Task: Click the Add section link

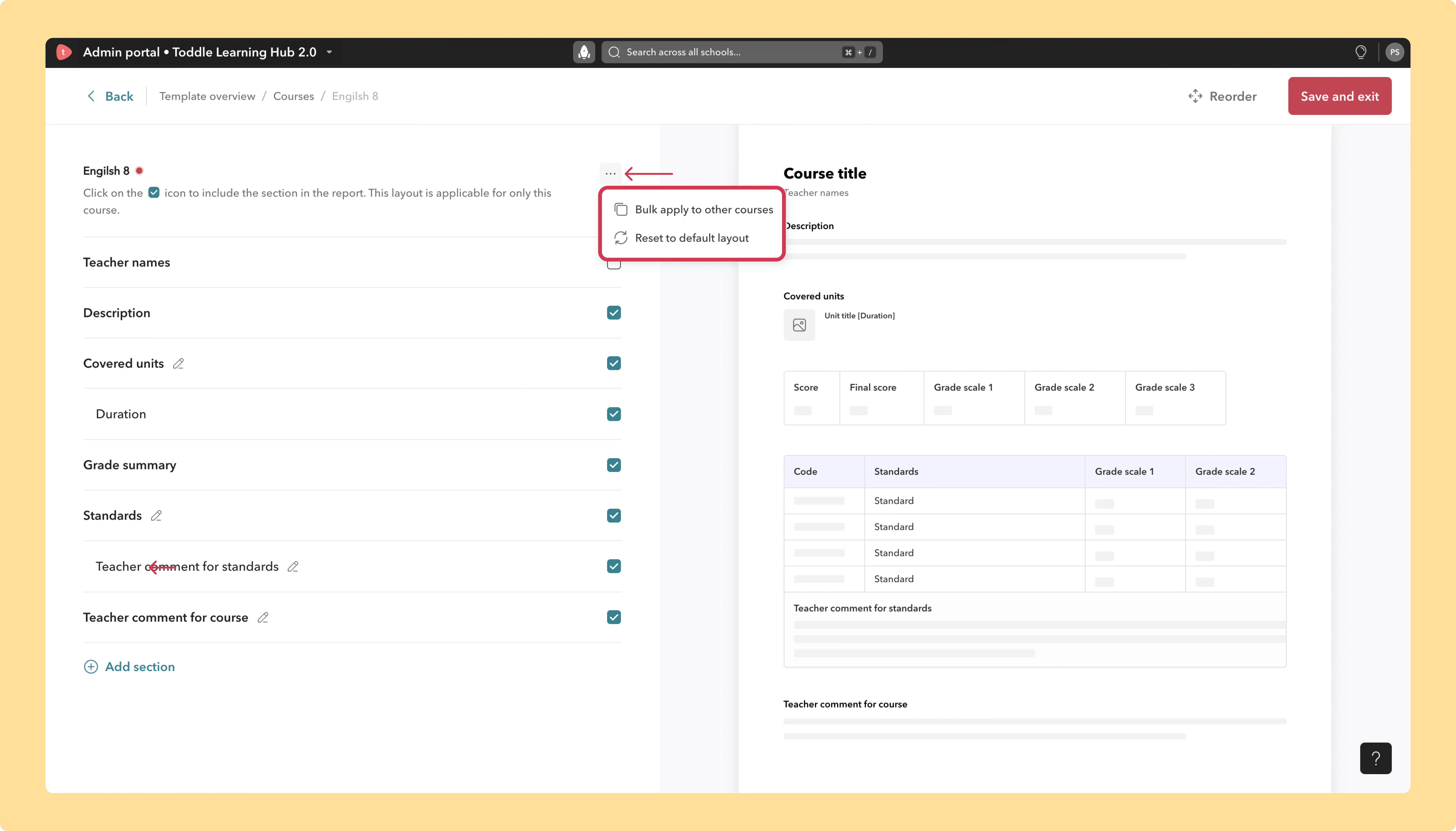Action: click(140, 667)
